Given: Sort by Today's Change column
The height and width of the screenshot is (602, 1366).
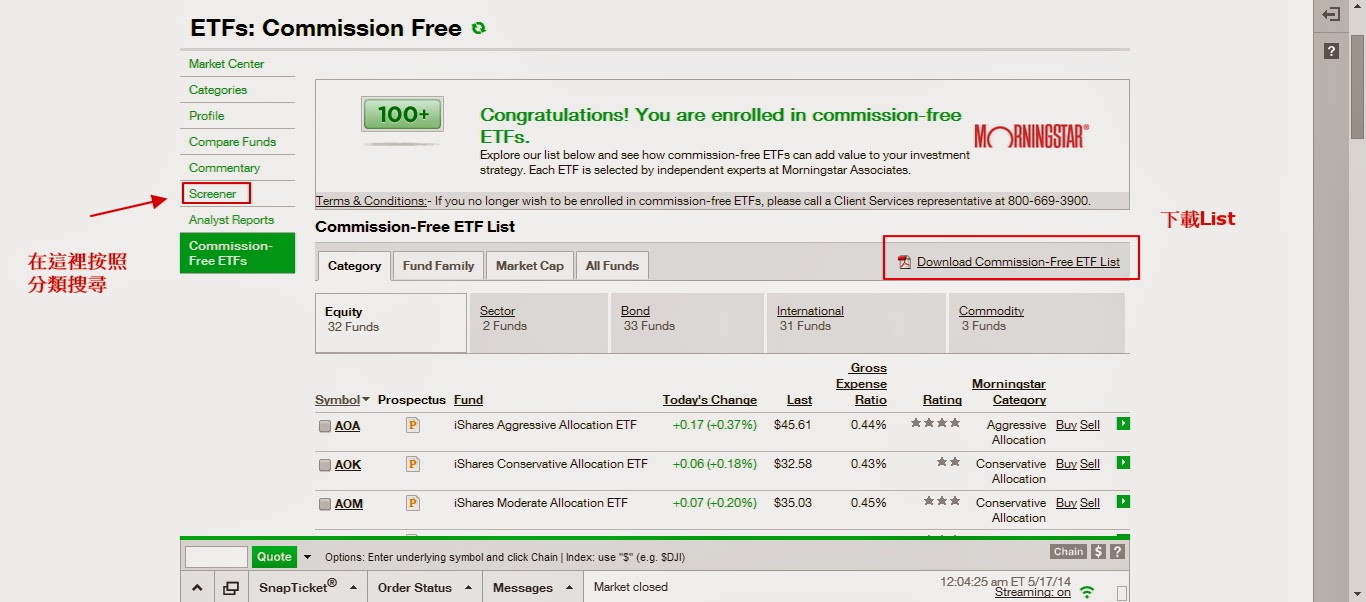Looking at the screenshot, I should pyautogui.click(x=710, y=400).
